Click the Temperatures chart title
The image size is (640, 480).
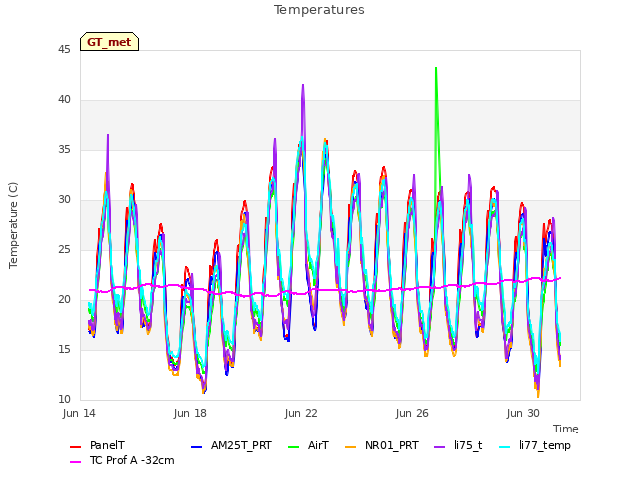click(x=319, y=10)
